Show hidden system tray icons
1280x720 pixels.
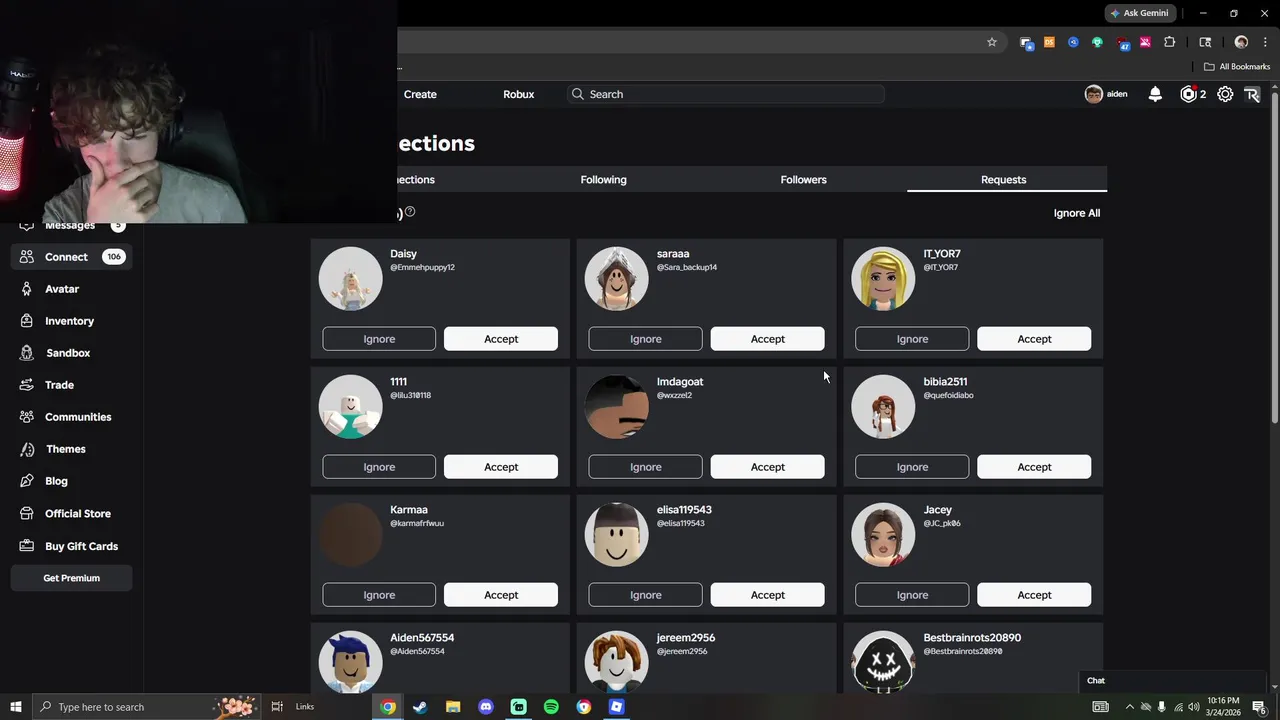tap(1130, 707)
